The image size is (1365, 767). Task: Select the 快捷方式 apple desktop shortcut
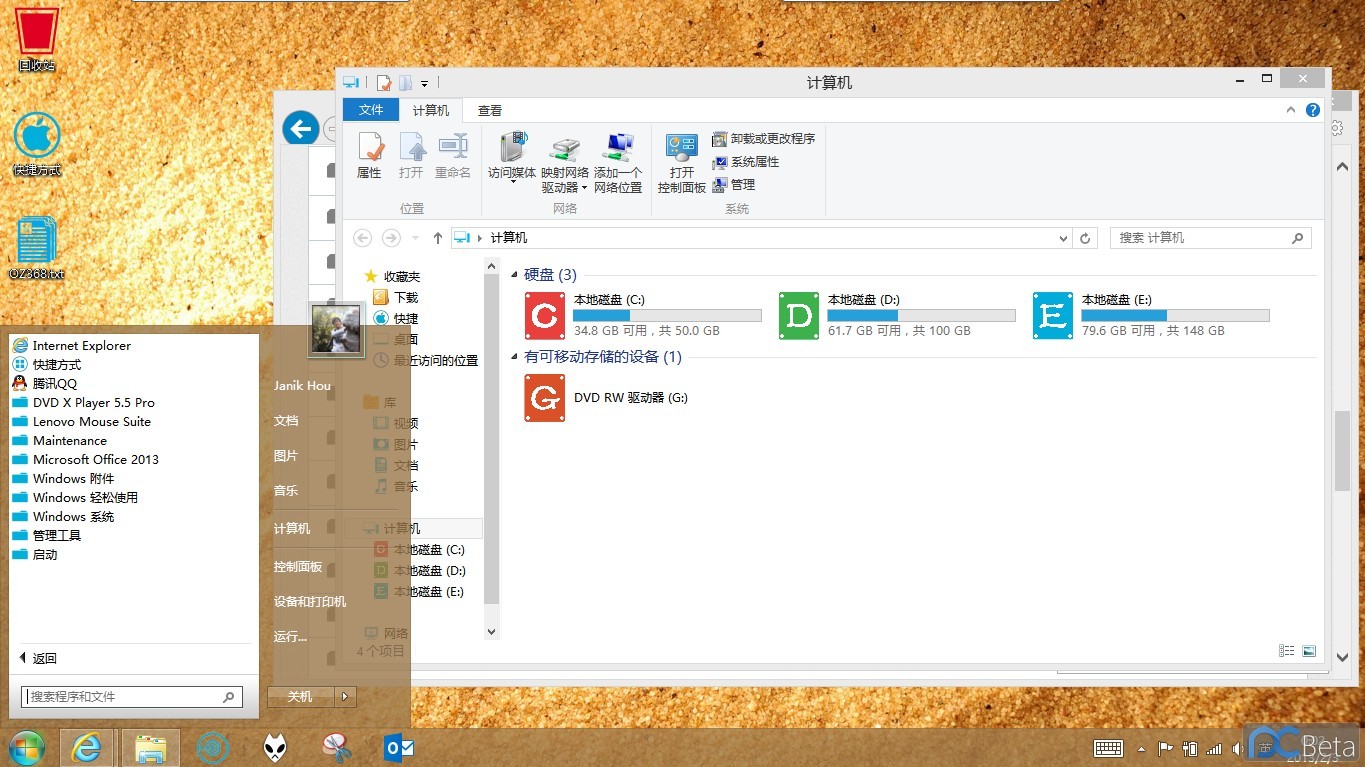[x=37, y=145]
